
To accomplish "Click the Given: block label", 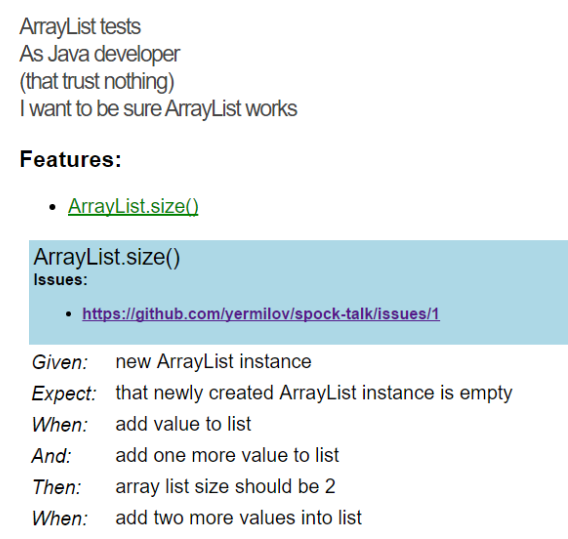I will tap(60, 362).
